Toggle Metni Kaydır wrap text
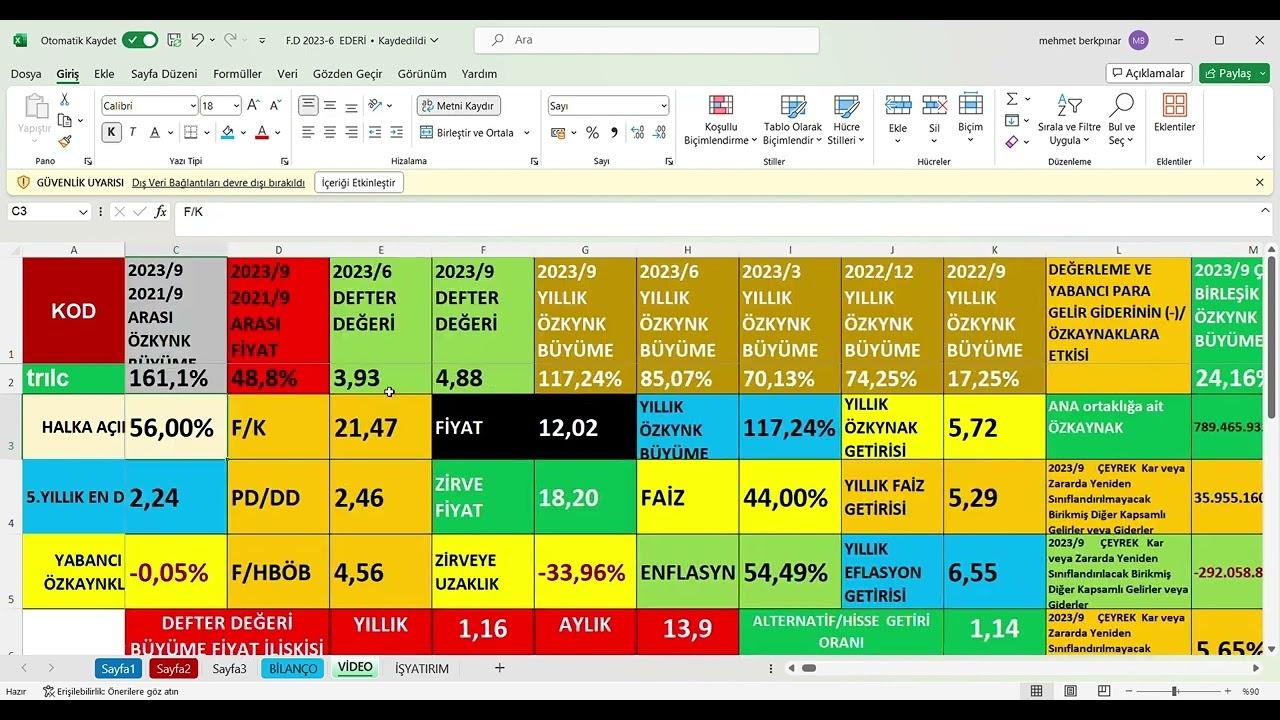Image resolution: width=1280 pixels, height=720 pixels. pyautogui.click(x=458, y=105)
